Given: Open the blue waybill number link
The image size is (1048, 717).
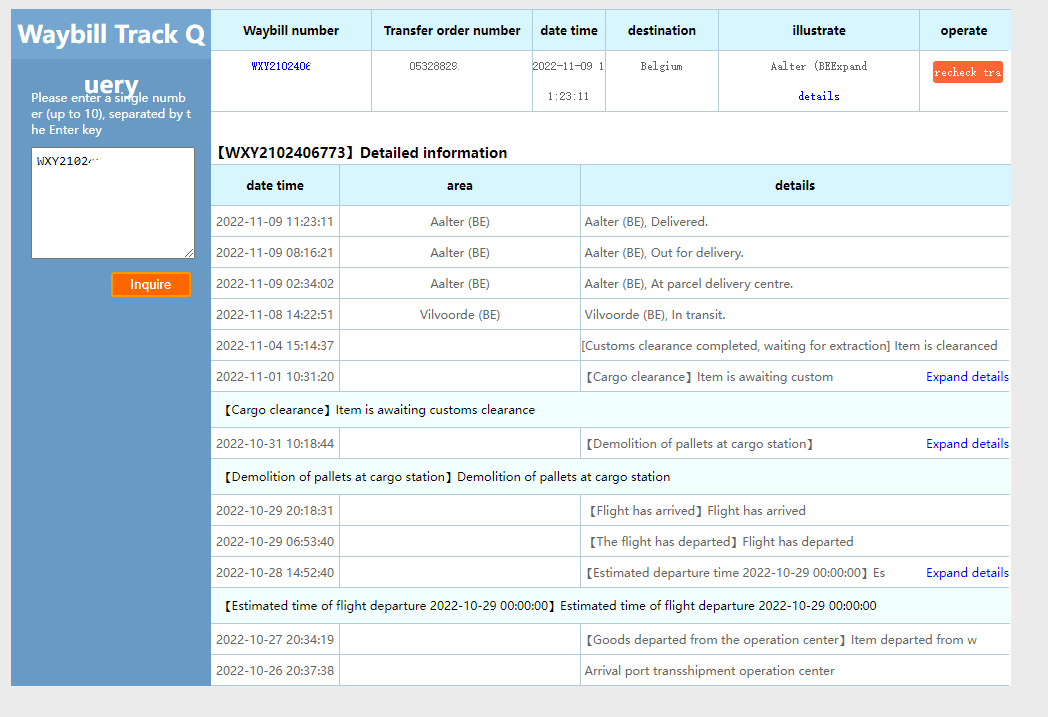Looking at the screenshot, I should [x=281, y=66].
